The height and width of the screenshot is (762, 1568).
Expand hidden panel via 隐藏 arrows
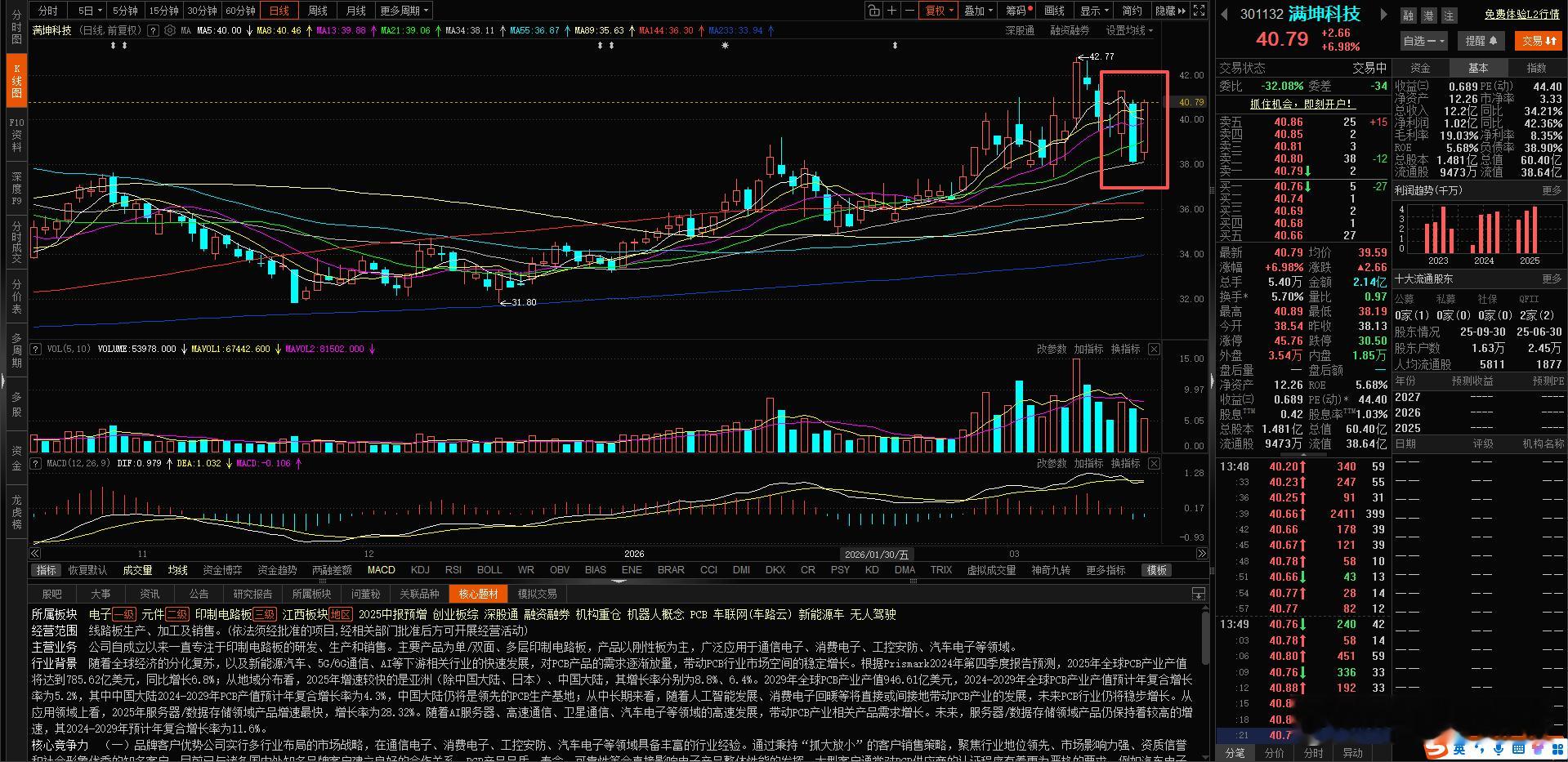coord(1169,11)
